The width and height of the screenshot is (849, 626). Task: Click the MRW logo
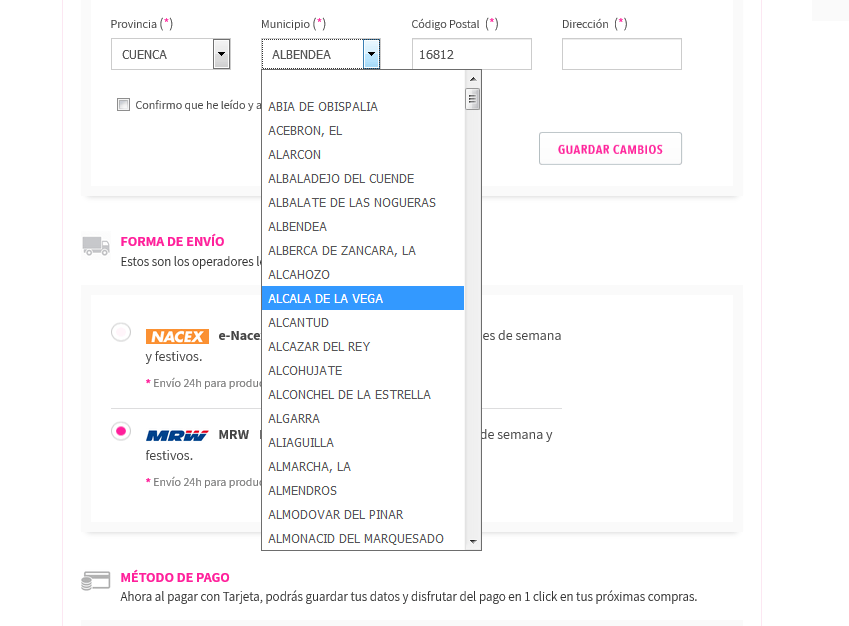(177, 435)
